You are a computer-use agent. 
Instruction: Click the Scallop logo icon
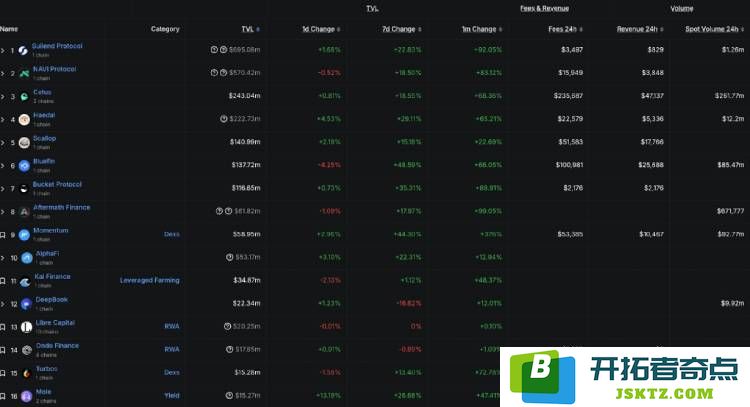[24, 143]
